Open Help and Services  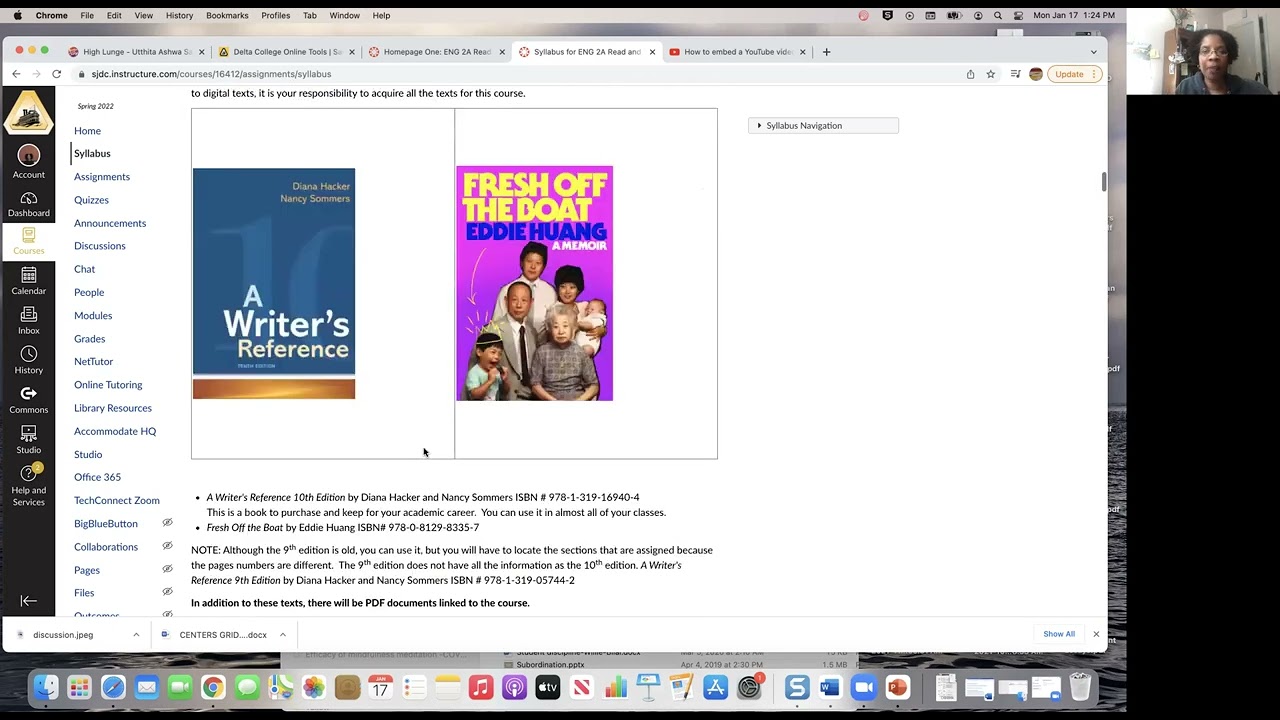[x=28, y=486]
